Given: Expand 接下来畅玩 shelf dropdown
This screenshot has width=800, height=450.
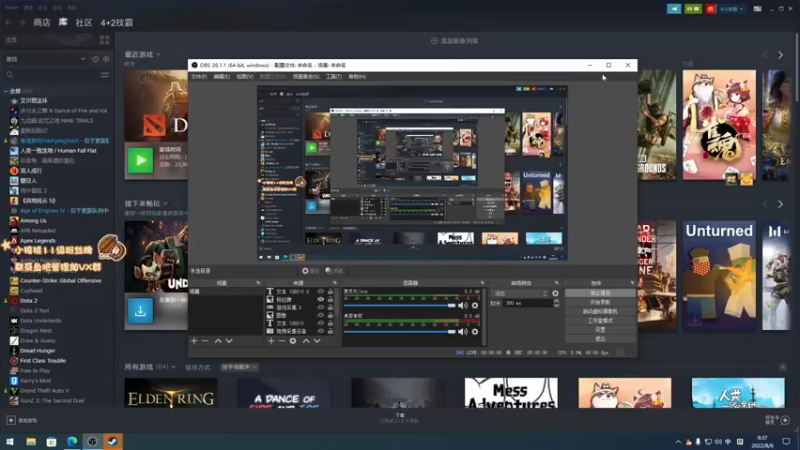Looking at the screenshot, I should 165,204.
